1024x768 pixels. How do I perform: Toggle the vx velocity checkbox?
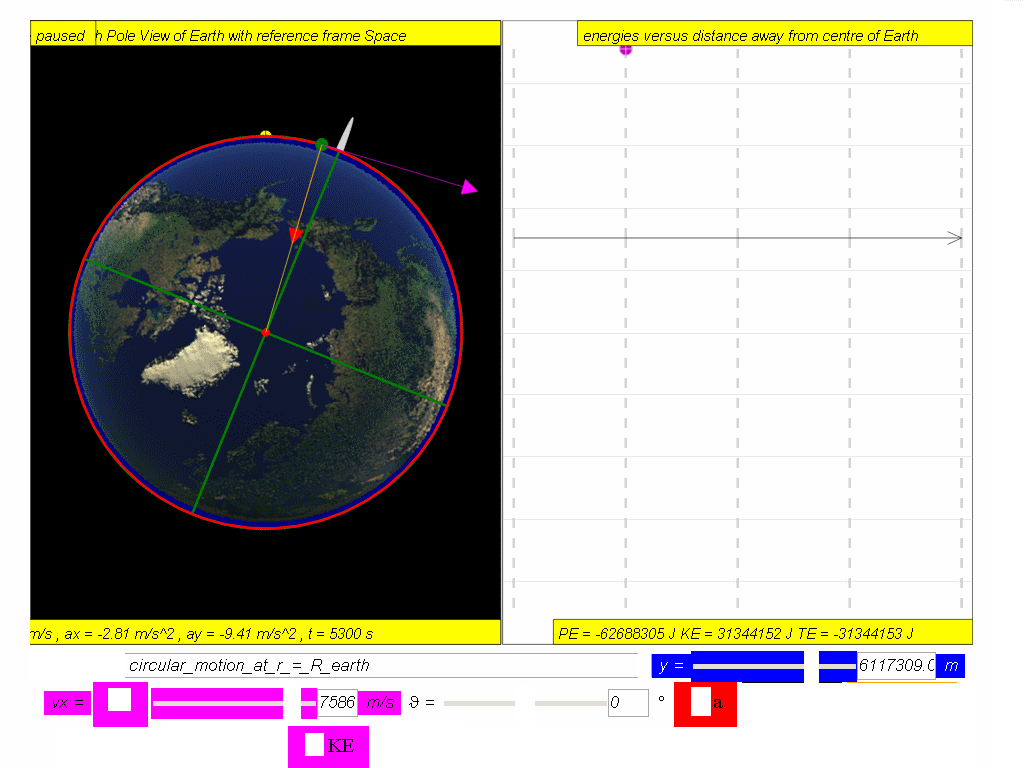(120, 700)
